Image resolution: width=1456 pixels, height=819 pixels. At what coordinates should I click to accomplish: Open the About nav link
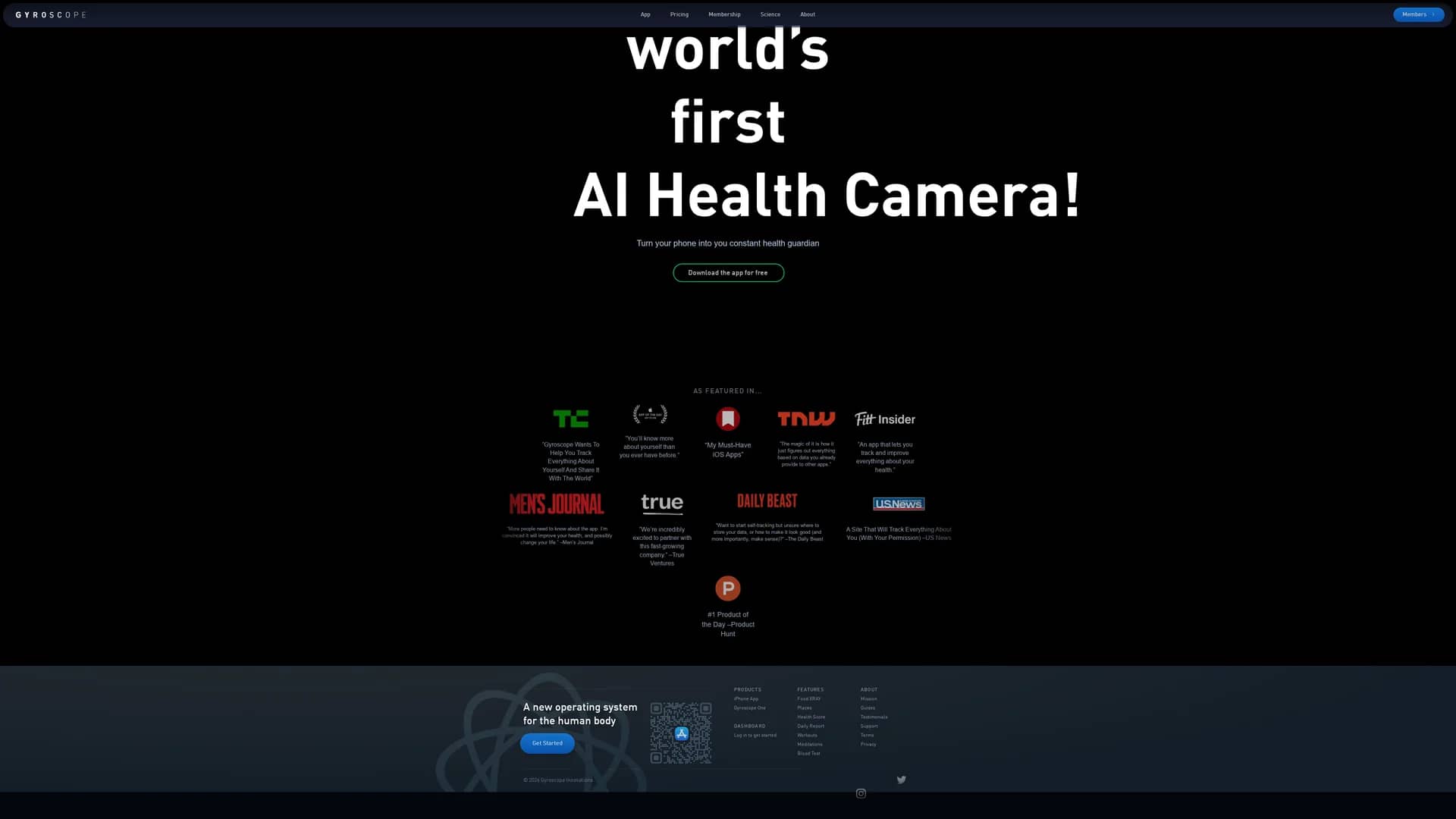tap(808, 14)
